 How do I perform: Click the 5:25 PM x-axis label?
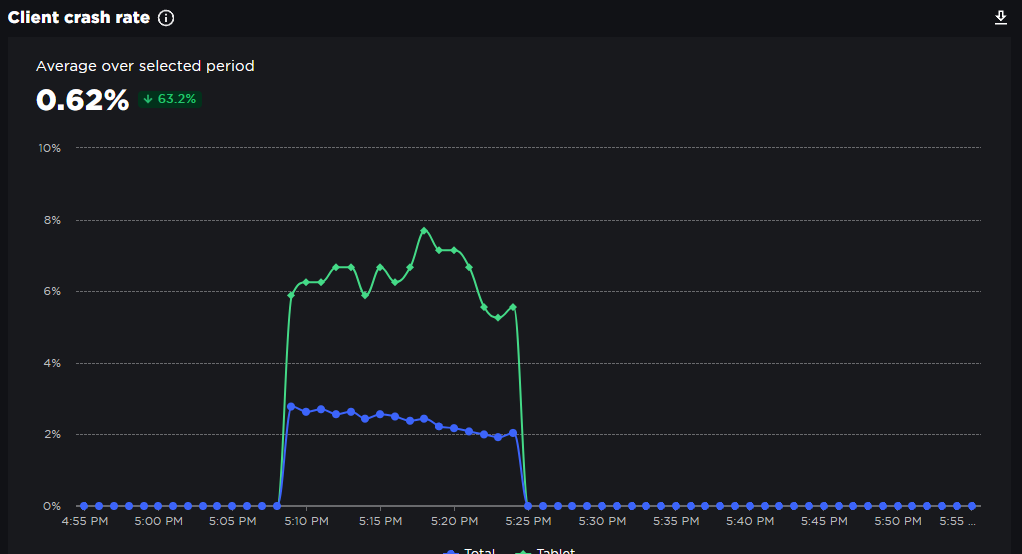click(528, 521)
